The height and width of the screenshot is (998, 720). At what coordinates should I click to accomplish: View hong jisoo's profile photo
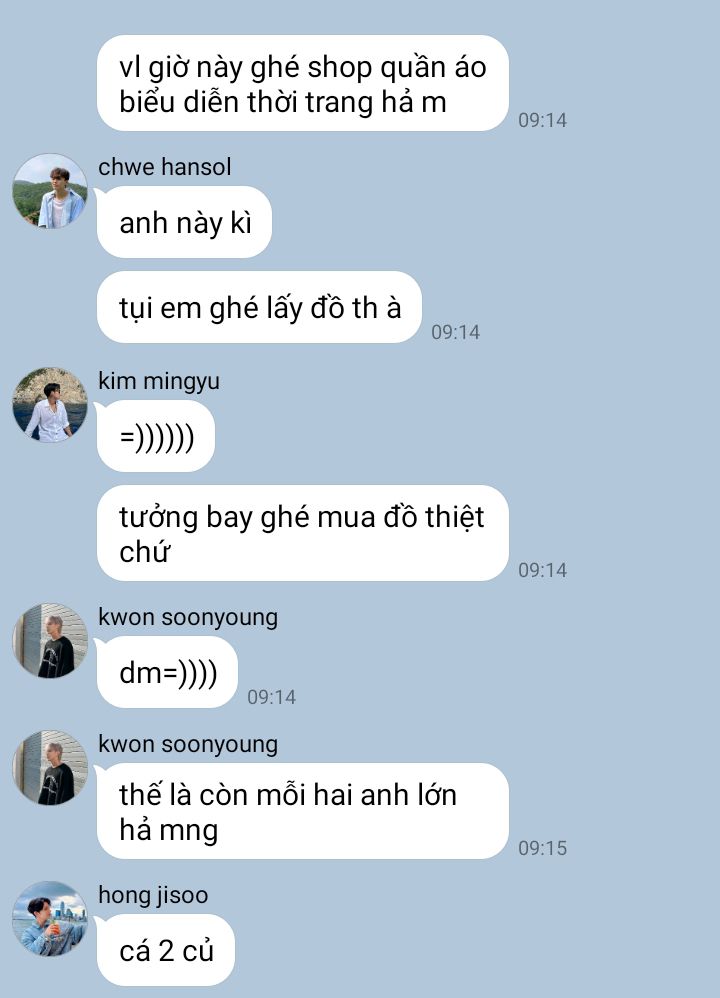click(x=50, y=918)
